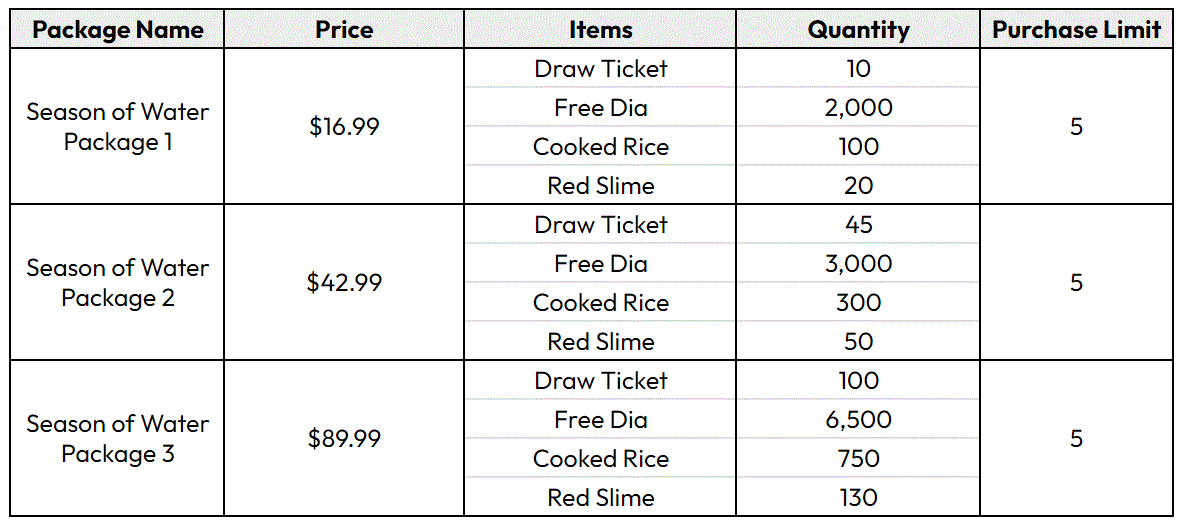Click the $42.99 price cell
Screen dimensions: 1185x529
point(344,283)
